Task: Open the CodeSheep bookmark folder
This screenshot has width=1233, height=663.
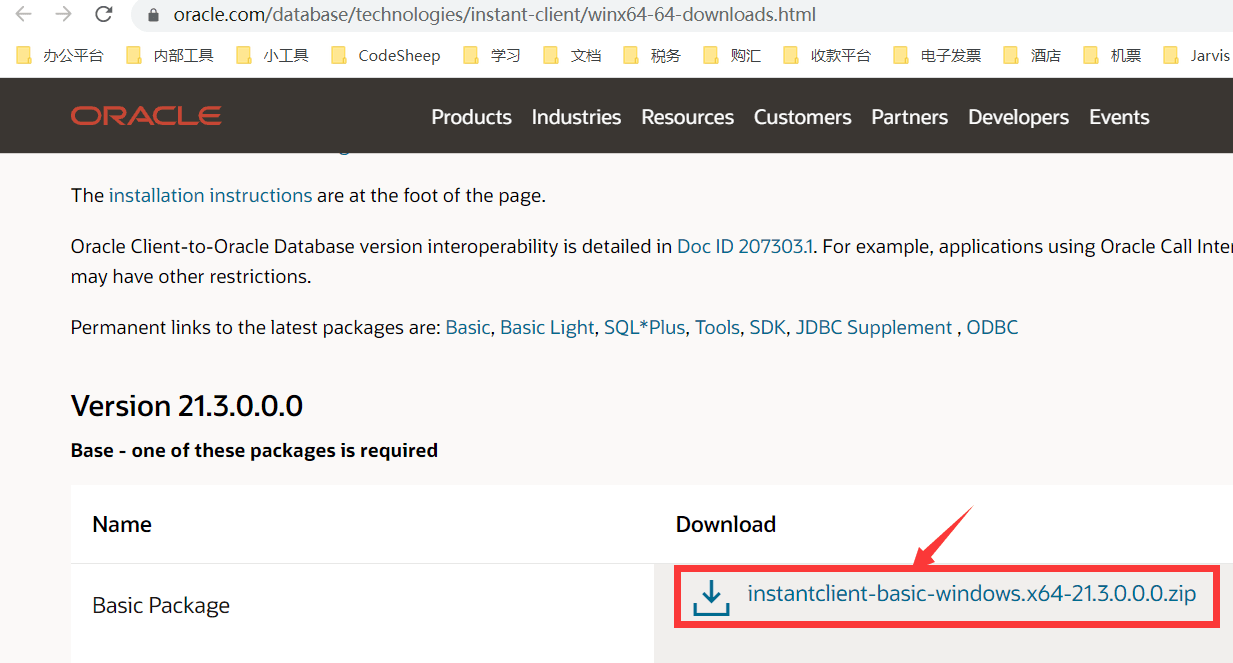Action: click(x=386, y=55)
